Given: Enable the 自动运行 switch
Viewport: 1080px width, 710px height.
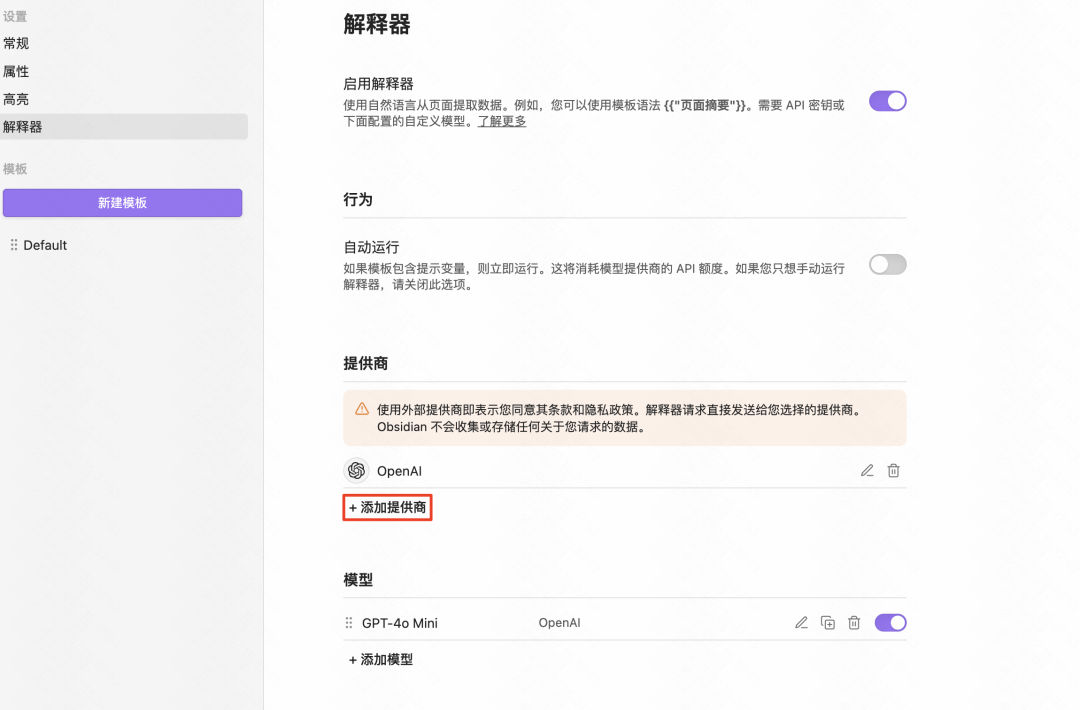Looking at the screenshot, I should click(887, 264).
